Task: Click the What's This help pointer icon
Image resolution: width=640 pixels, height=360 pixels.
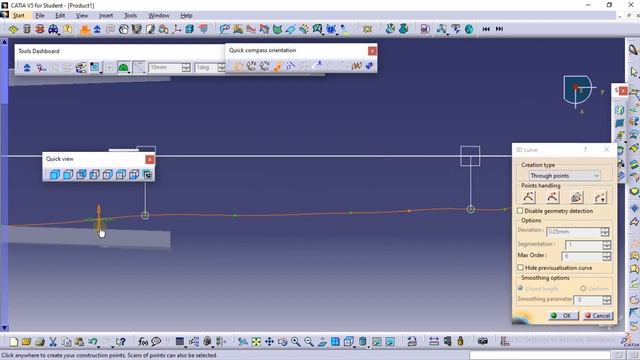Action: pos(120,342)
